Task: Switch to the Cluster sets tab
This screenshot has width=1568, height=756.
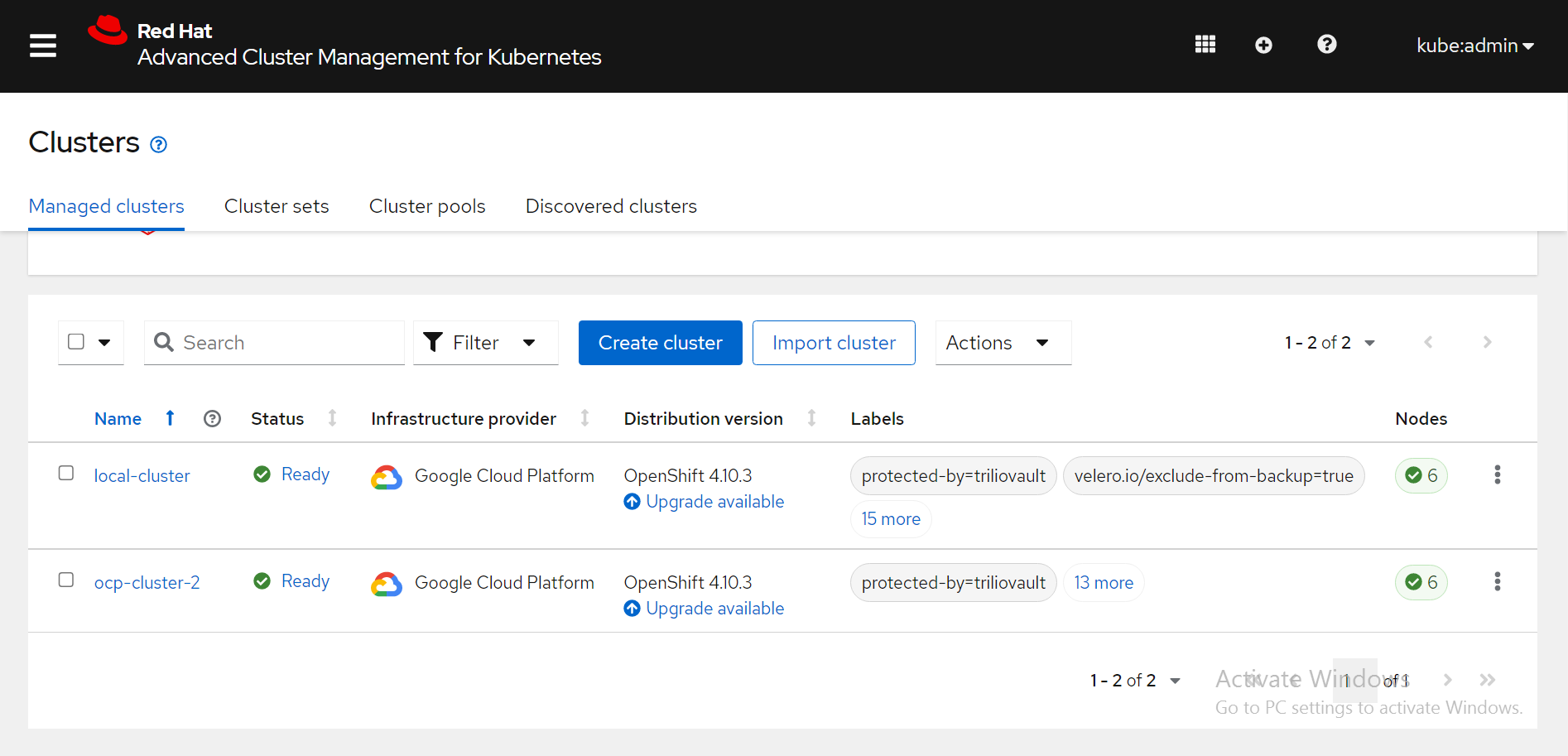Action: [x=277, y=206]
